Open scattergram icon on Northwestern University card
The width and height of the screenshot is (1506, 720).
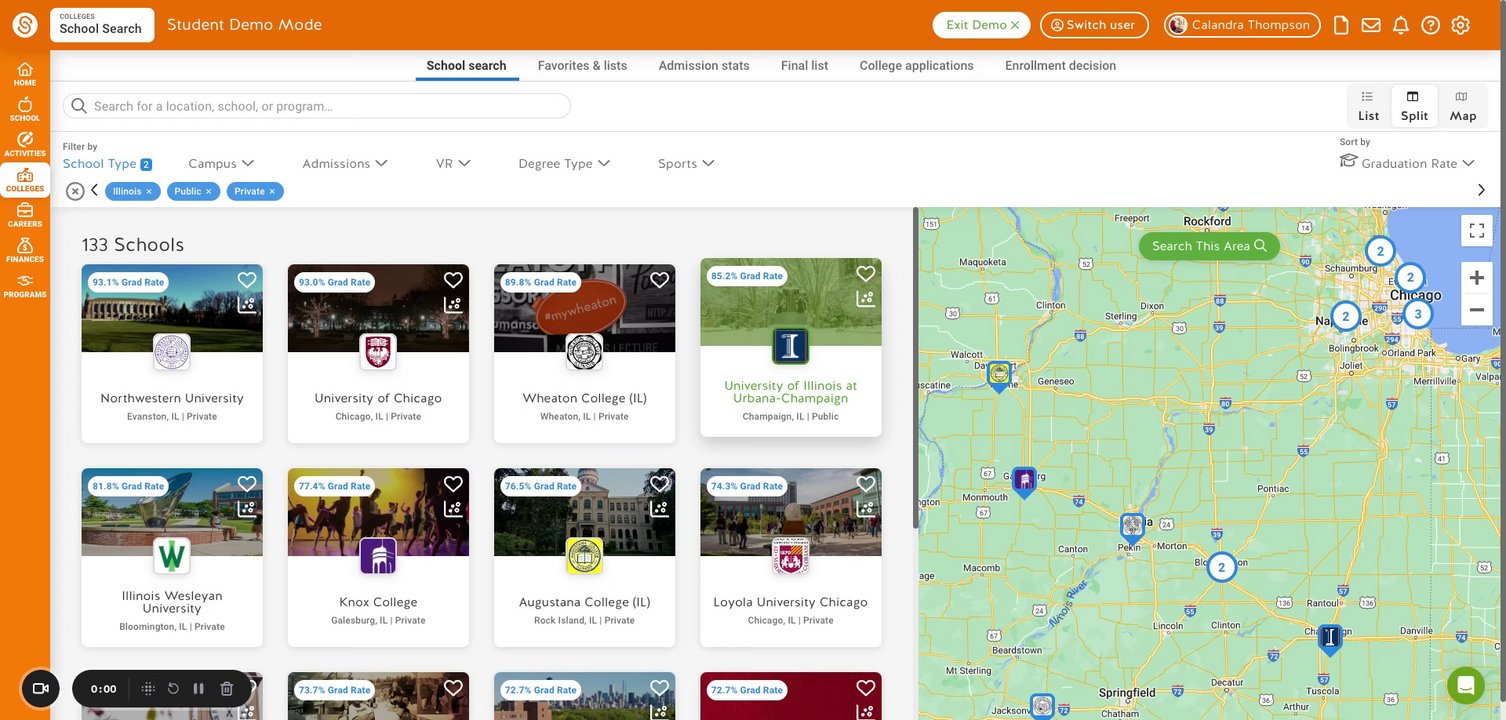[247, 304]
